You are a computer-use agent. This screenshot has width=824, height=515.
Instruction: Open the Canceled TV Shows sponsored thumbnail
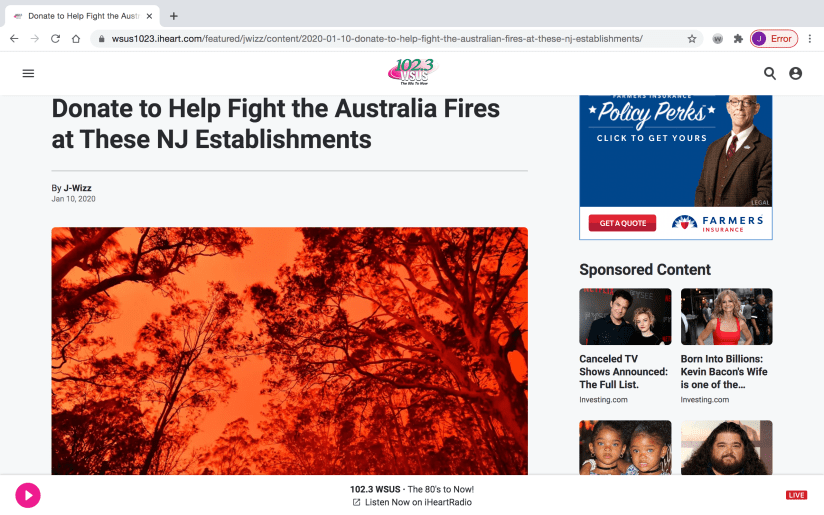pos(625,316)
